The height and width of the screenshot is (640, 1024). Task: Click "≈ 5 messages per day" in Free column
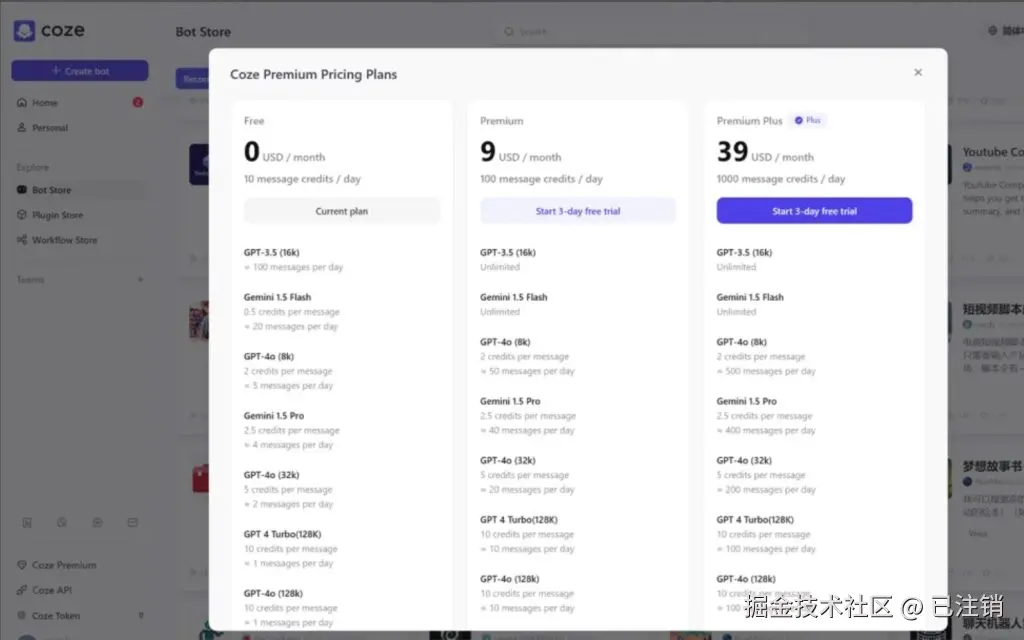pos(289,386)
